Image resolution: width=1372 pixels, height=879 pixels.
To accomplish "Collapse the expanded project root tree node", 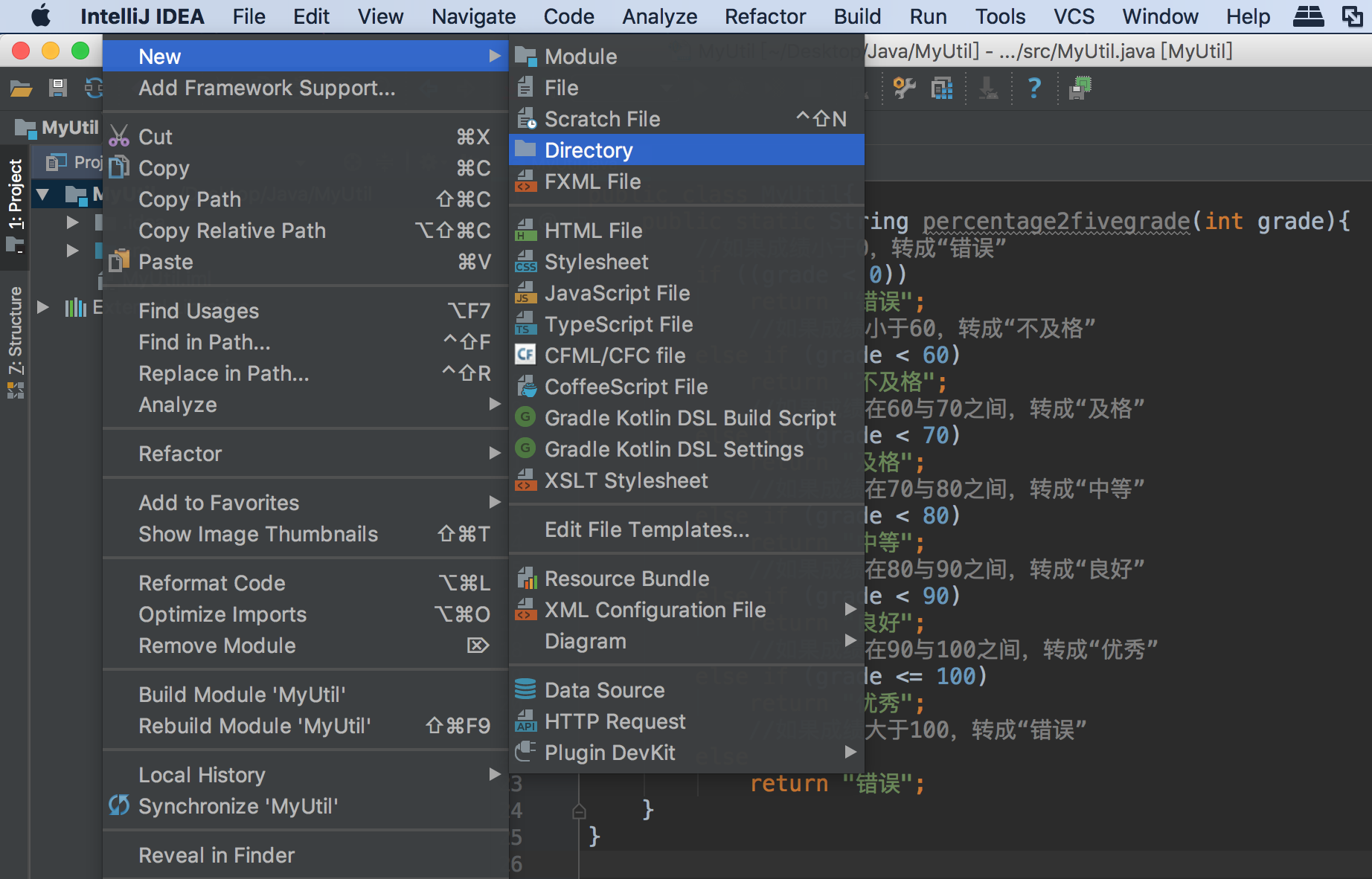I will tap(43, 196).
